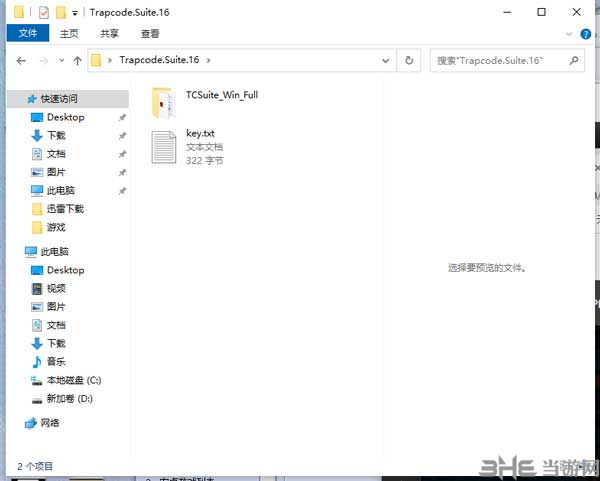Select 快速访问 in the navigation pane
Screen dimensions: 600x481
[68, 99]
